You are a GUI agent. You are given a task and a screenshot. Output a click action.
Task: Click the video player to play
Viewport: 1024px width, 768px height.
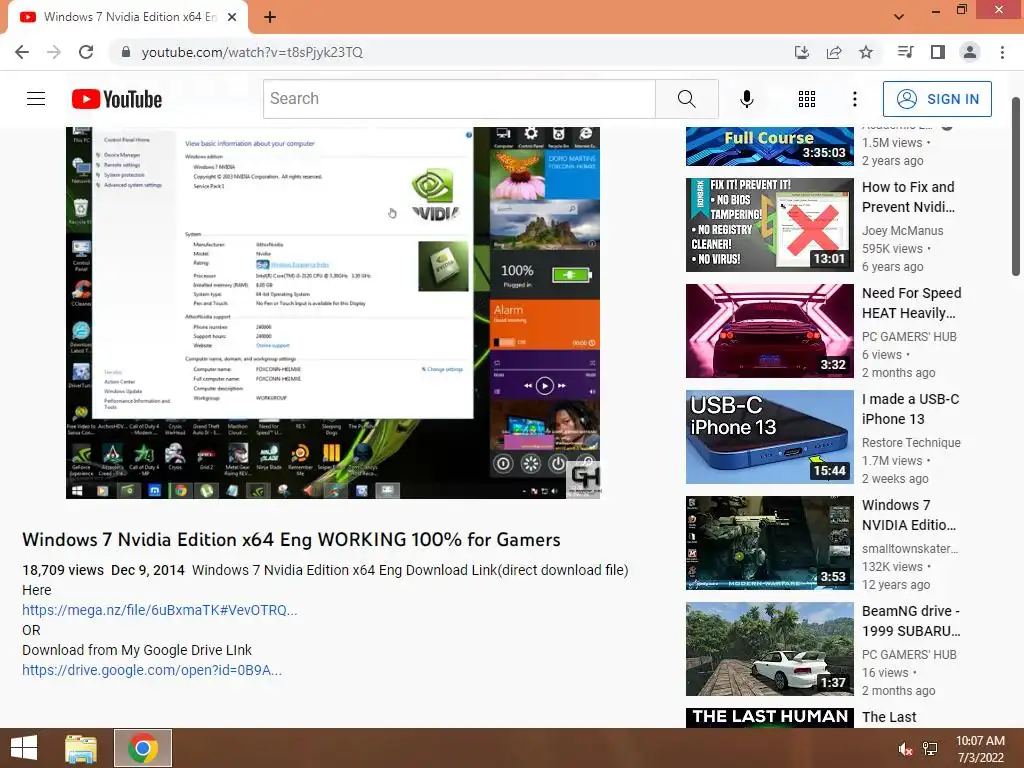(x=333, y=313)
